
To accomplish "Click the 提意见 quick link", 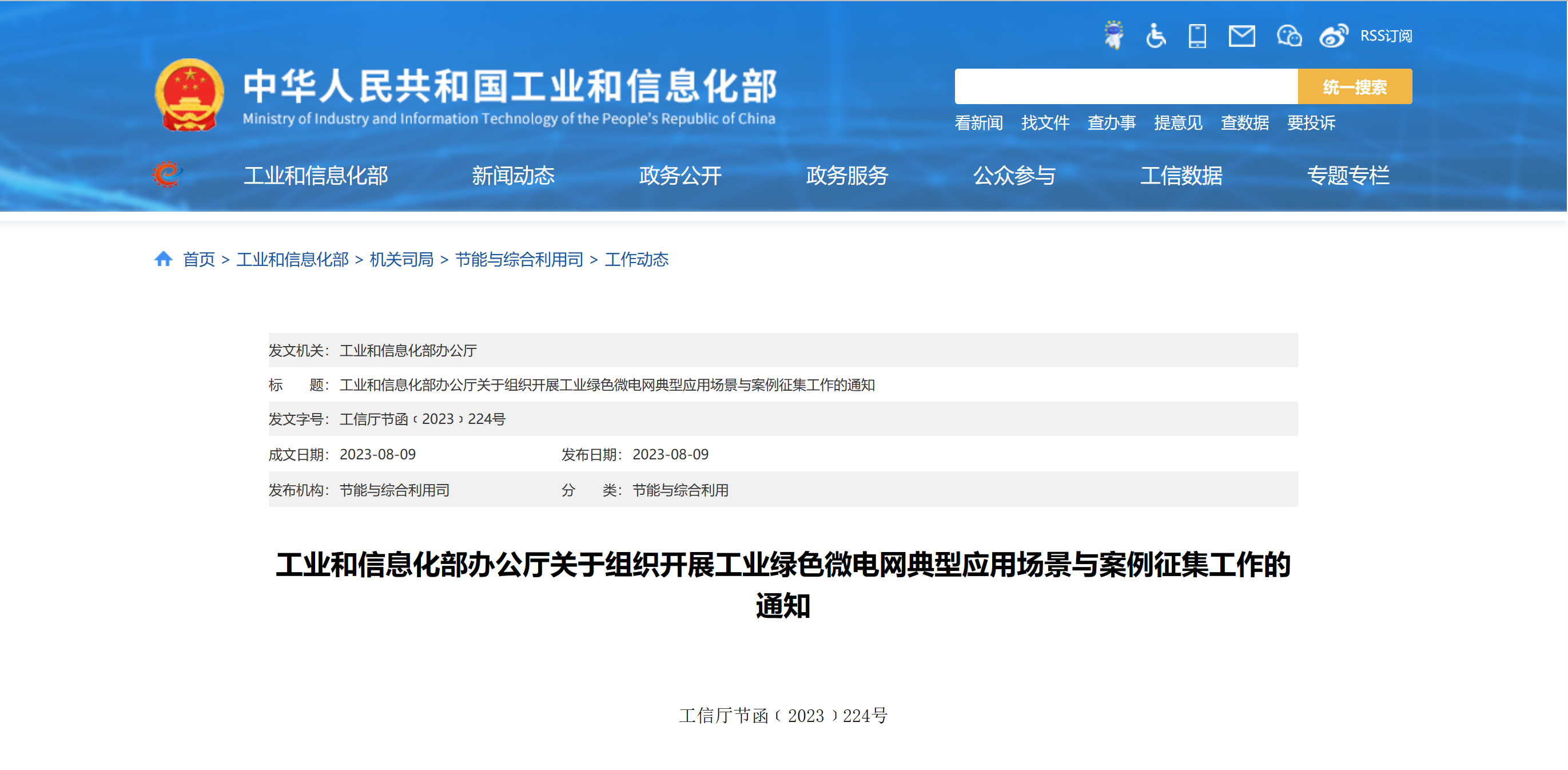I will tap(1179, 123).
